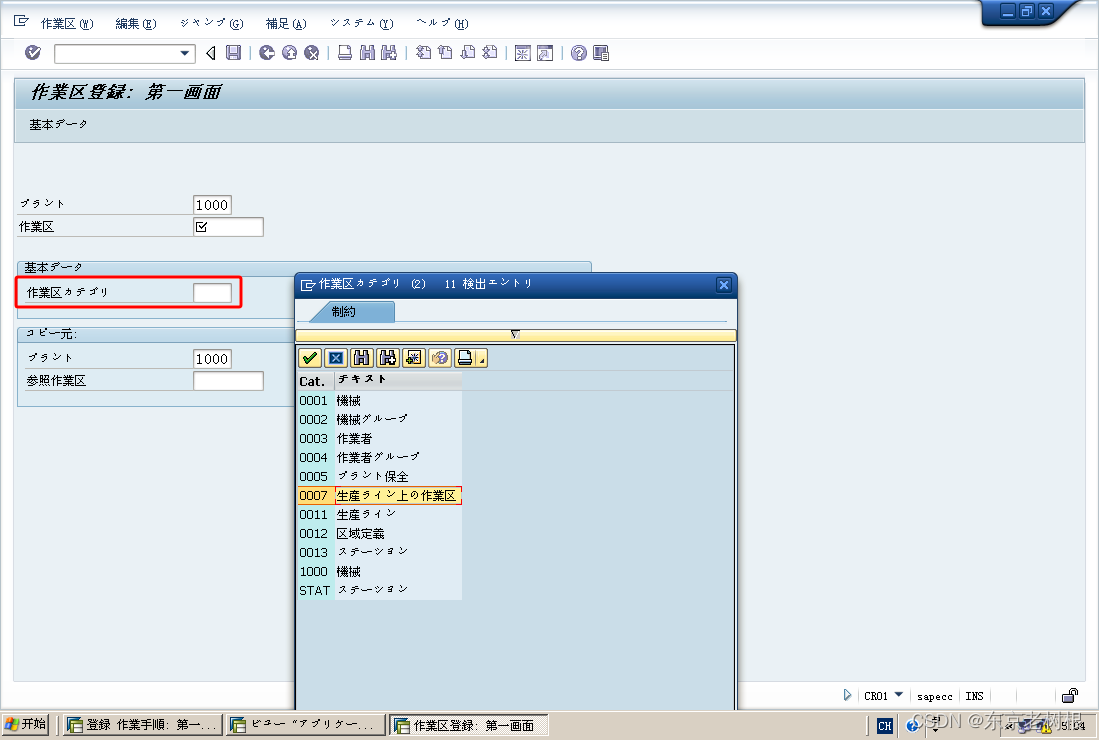Click the Find (binoculars) icon in the dialog
Viewport: 1099px width, 740px height.
pyautogui.click(x=361, y=357)
